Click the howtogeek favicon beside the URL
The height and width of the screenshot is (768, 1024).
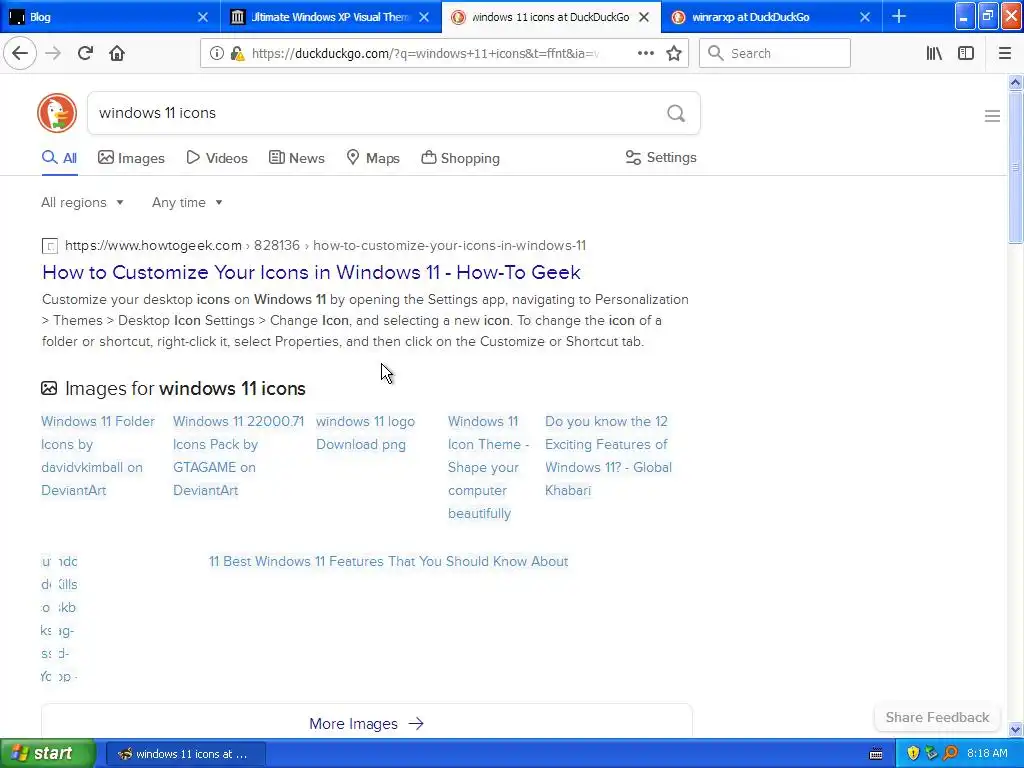tap(50, 246)
